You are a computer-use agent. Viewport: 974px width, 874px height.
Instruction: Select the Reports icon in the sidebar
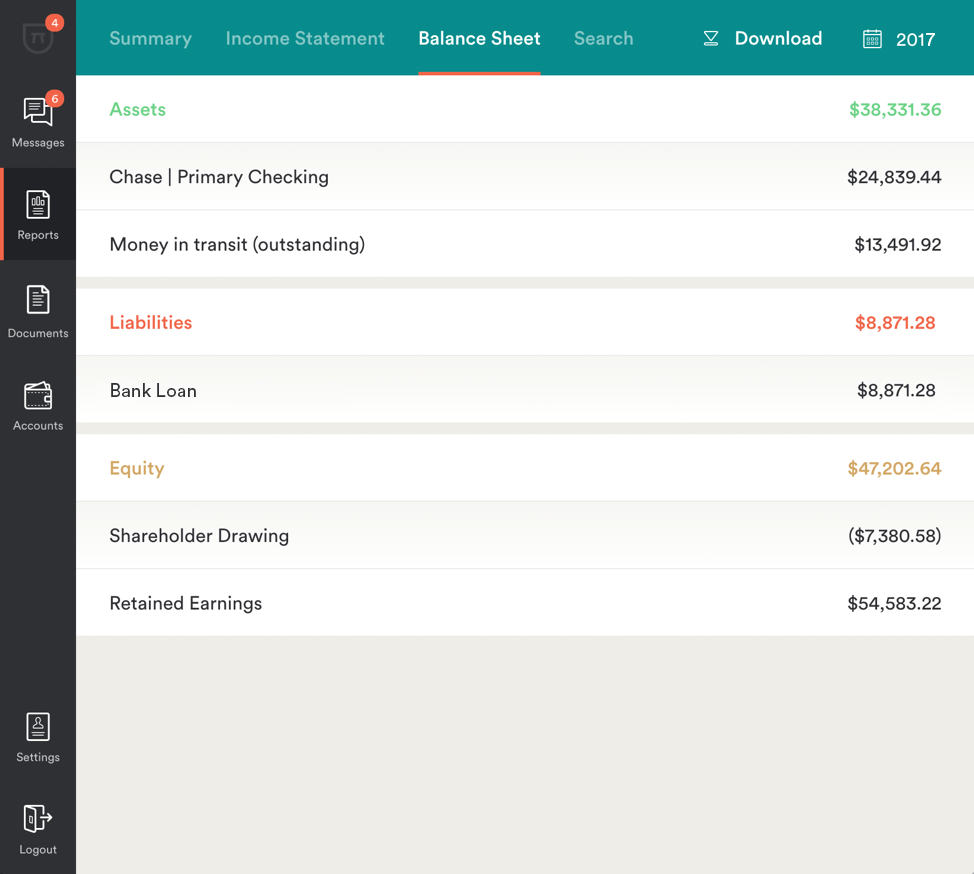click(x=38, y=205)
